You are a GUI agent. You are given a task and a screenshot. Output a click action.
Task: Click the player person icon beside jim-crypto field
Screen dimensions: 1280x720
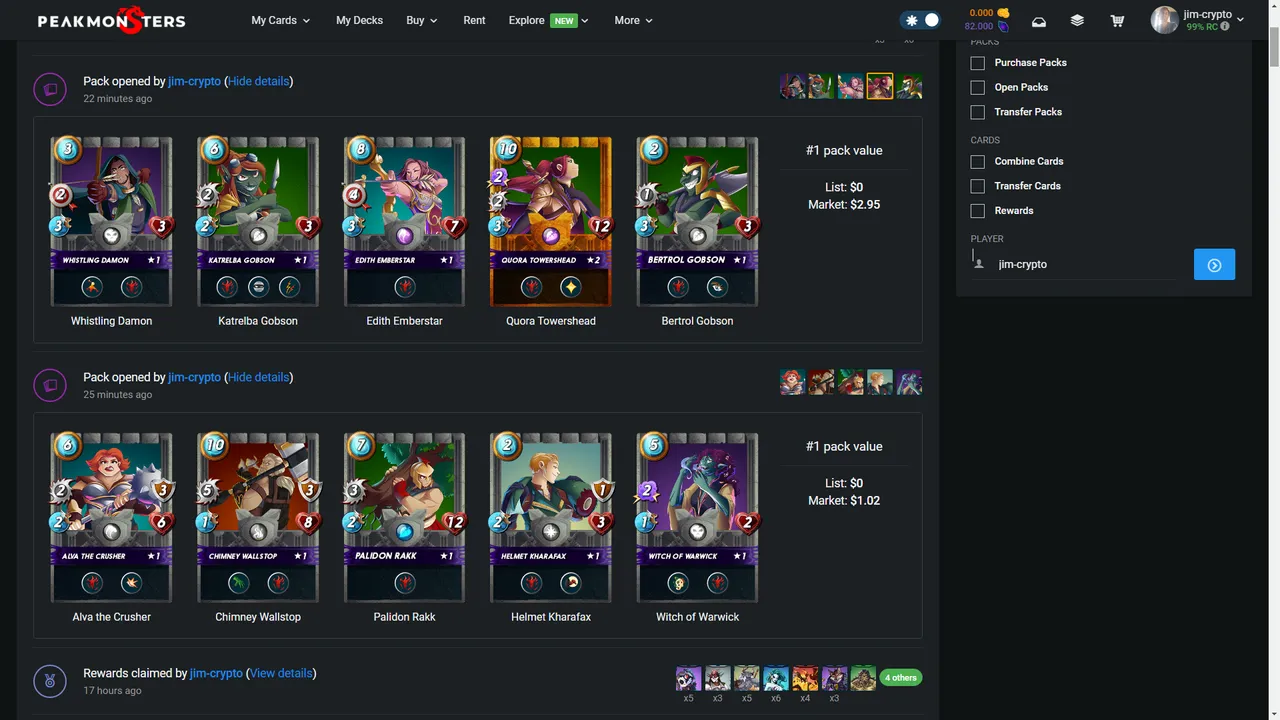[x=979, y=264]
